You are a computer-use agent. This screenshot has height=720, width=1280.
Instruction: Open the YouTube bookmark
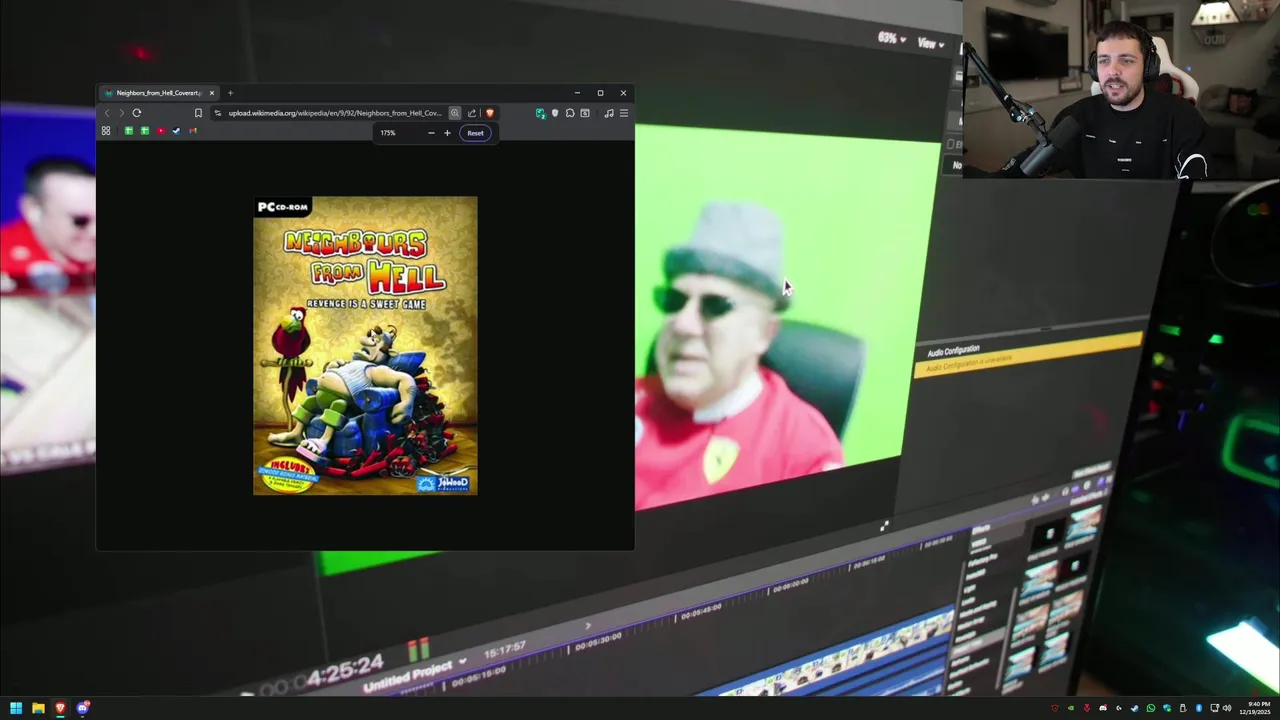tap(161, 131)
